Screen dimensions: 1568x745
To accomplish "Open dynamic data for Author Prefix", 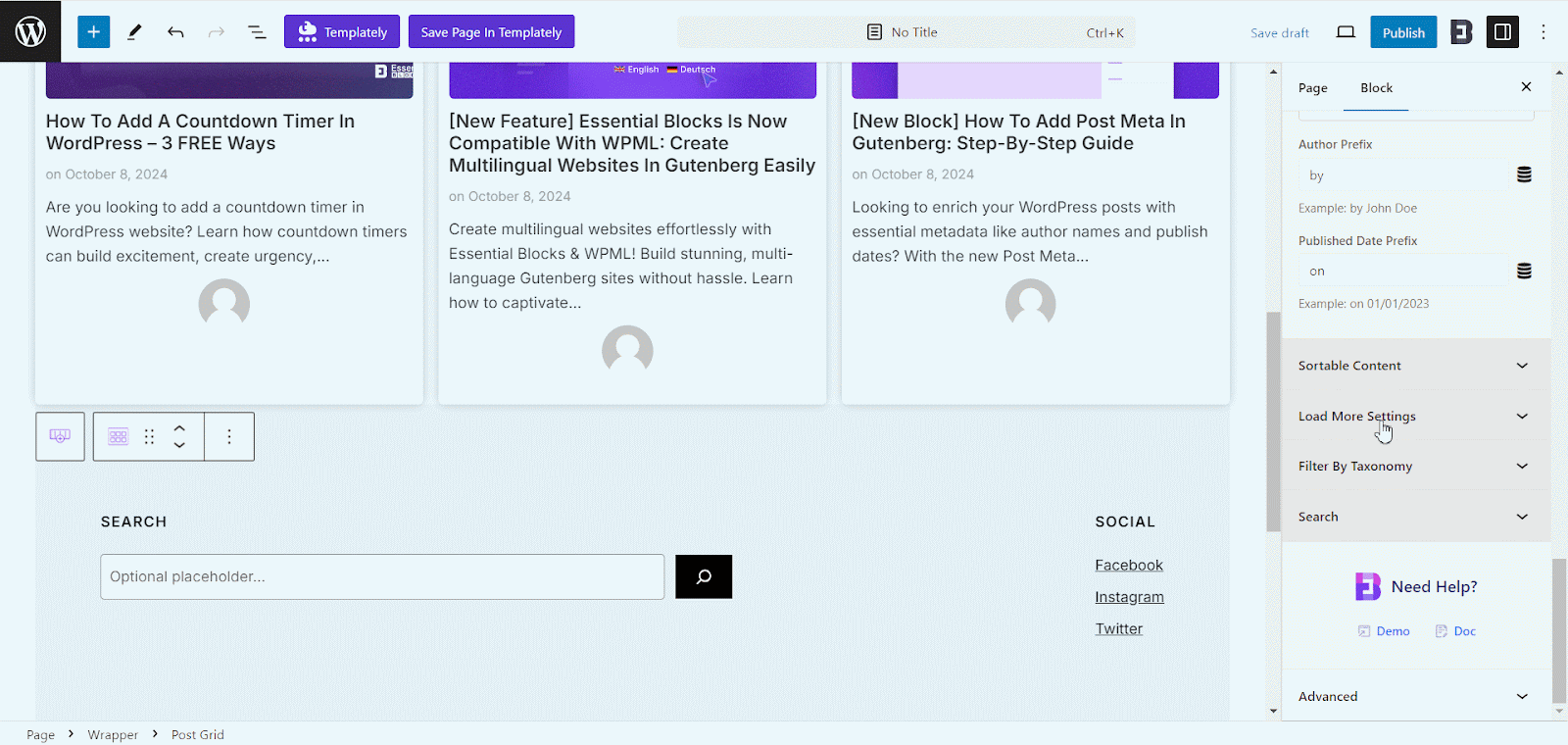I will coord(1524,174).
